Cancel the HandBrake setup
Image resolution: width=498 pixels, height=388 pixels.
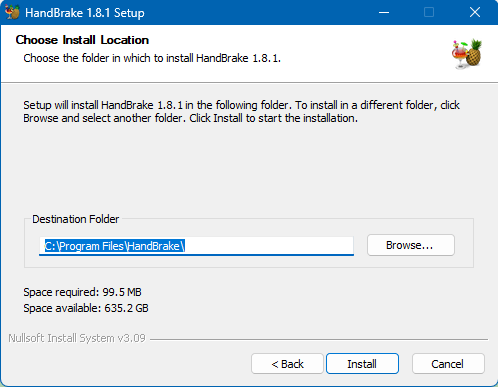click(x=448, y=364)
